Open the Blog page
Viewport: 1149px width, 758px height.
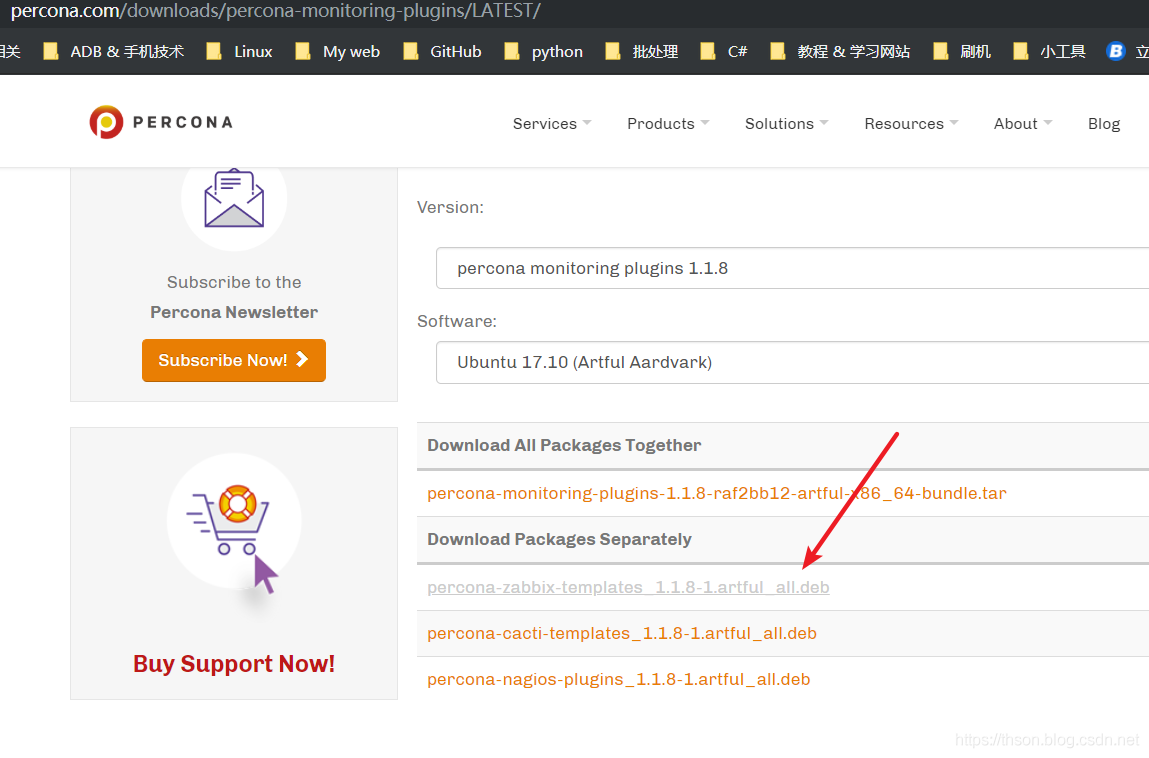click(x=1104, y=124)
